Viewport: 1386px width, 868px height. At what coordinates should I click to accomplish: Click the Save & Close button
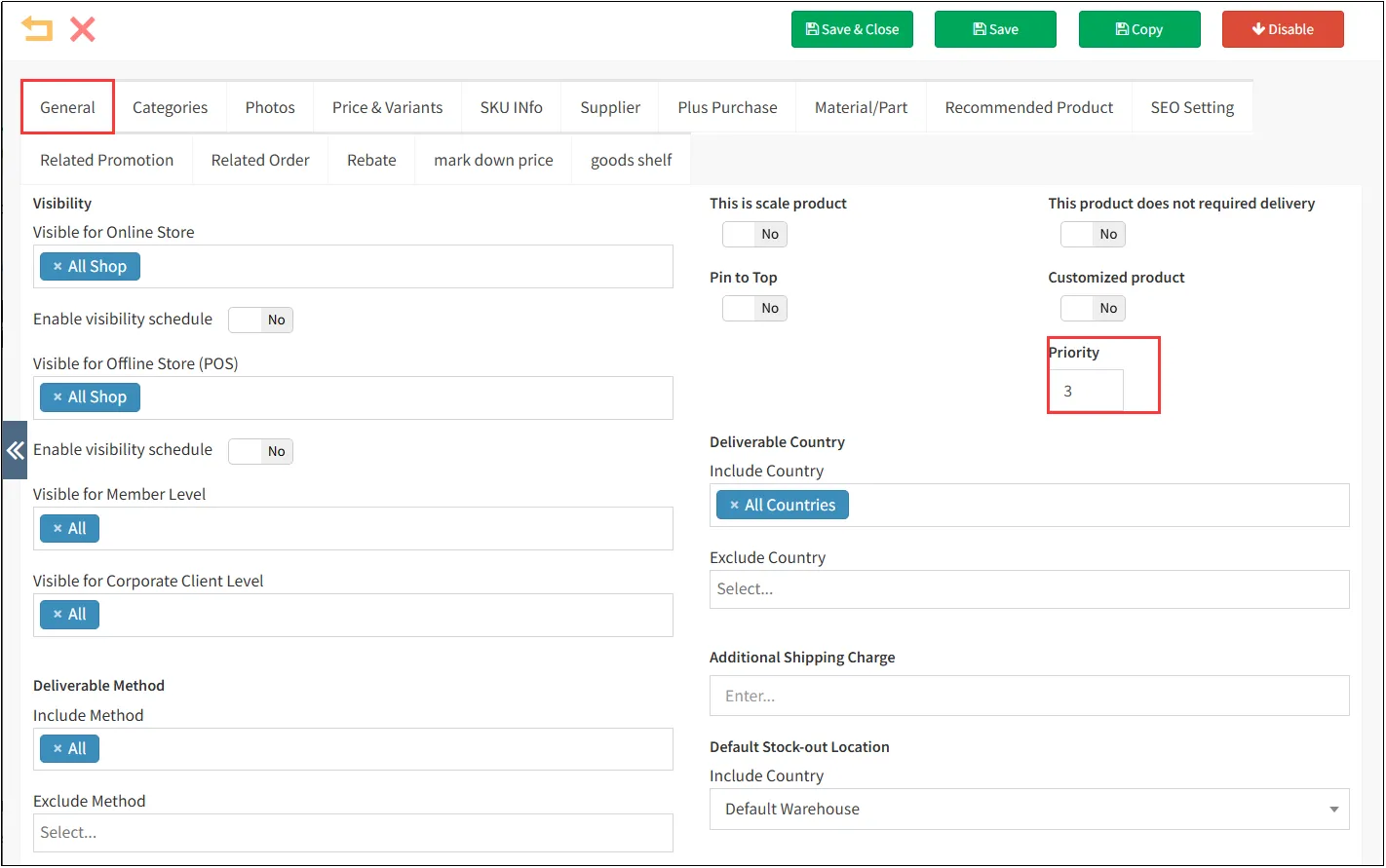coord(852,29)
